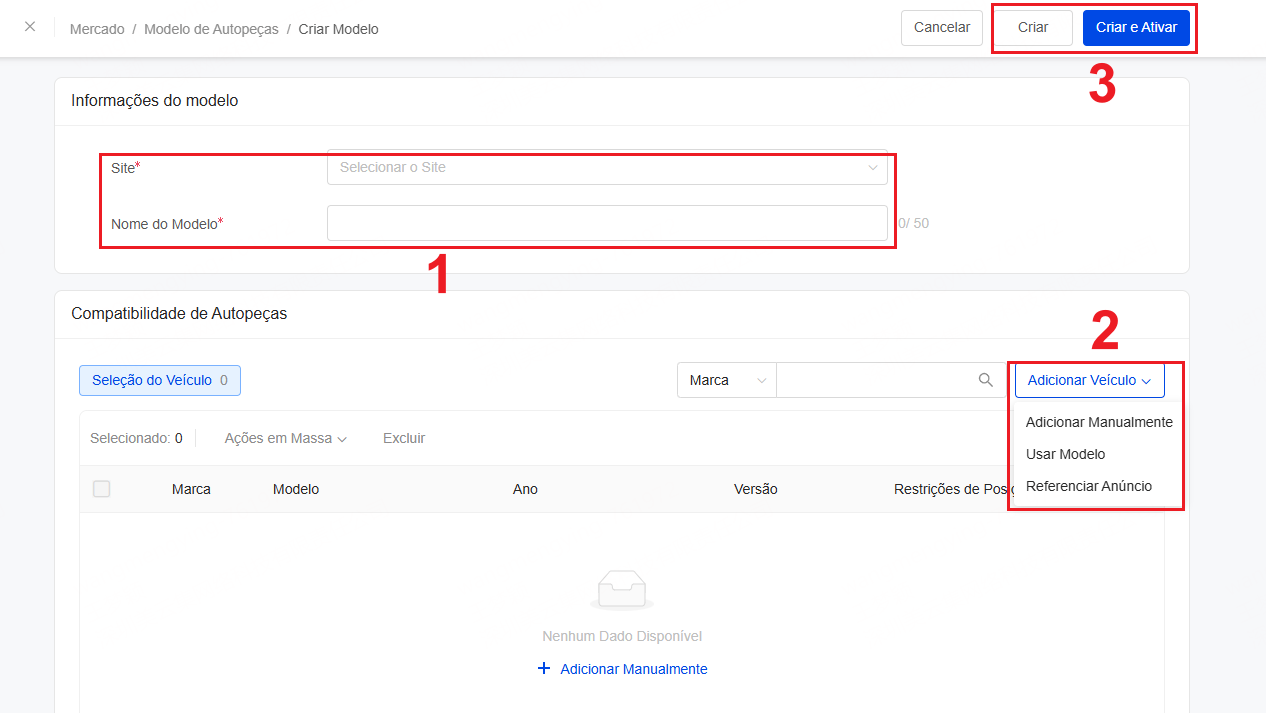
Task: Click the Marca column header
Action: [191, 489]
